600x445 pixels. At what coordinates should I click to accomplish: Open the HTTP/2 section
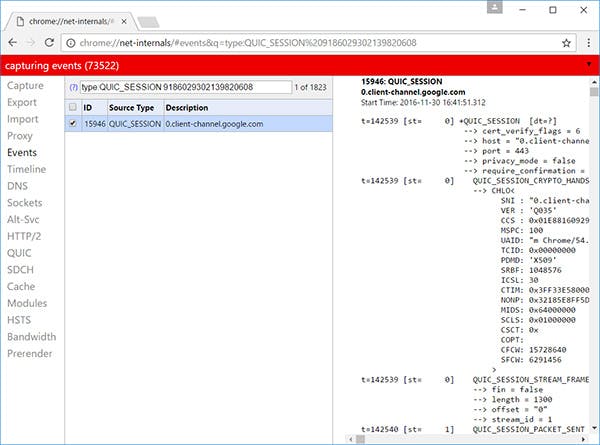tap(24, 236)
